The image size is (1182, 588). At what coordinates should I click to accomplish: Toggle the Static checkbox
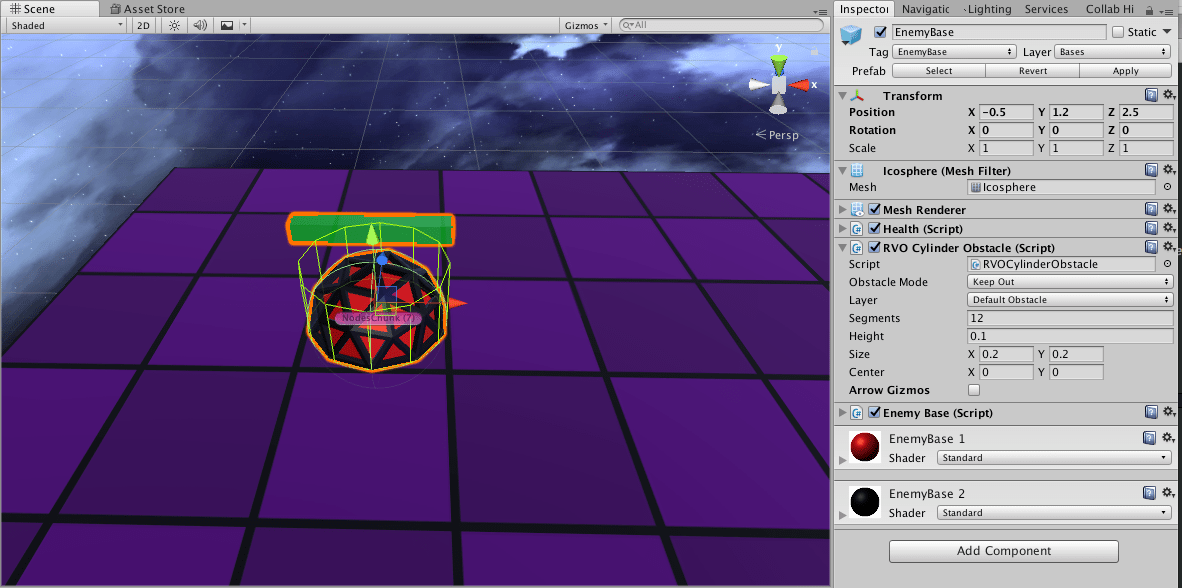[x=1118, y=32]
